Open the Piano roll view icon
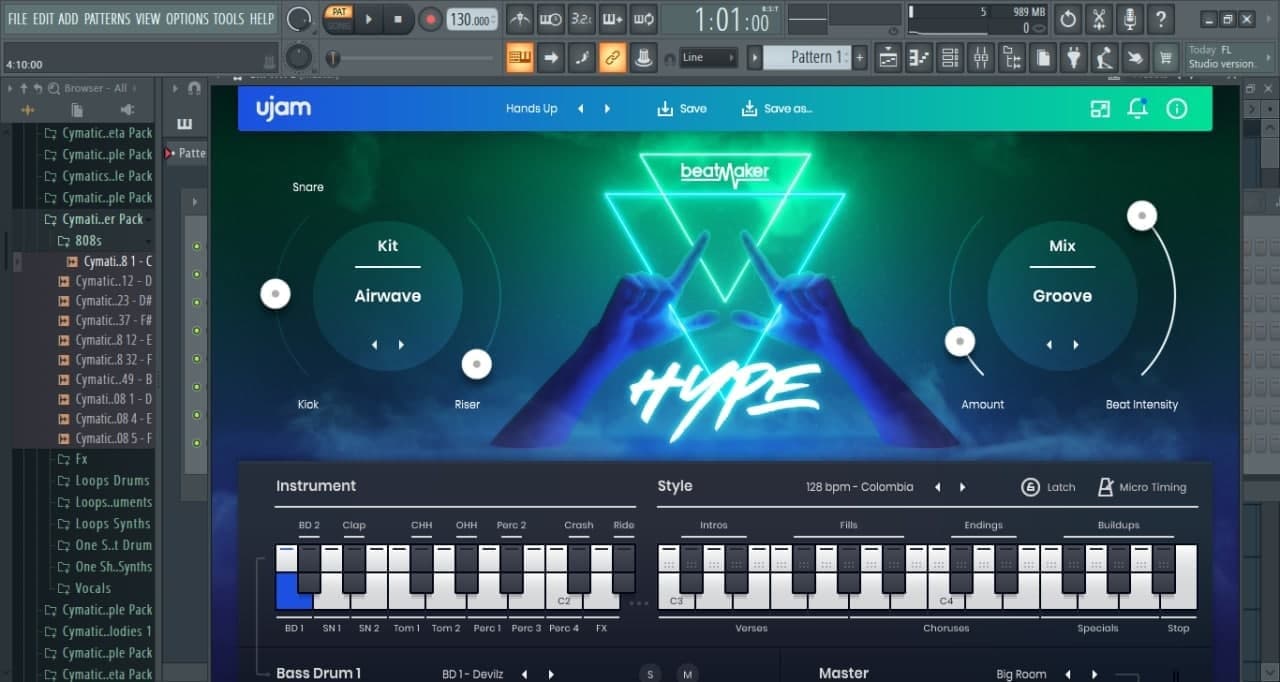Viewport: 1280px width, 682px height. (x=919, y=57)
